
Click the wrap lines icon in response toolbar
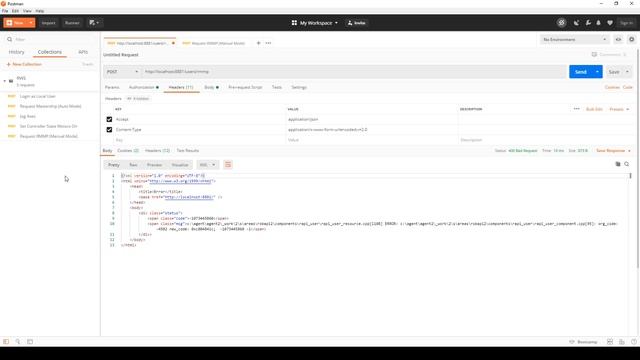[x=228, y=164]
